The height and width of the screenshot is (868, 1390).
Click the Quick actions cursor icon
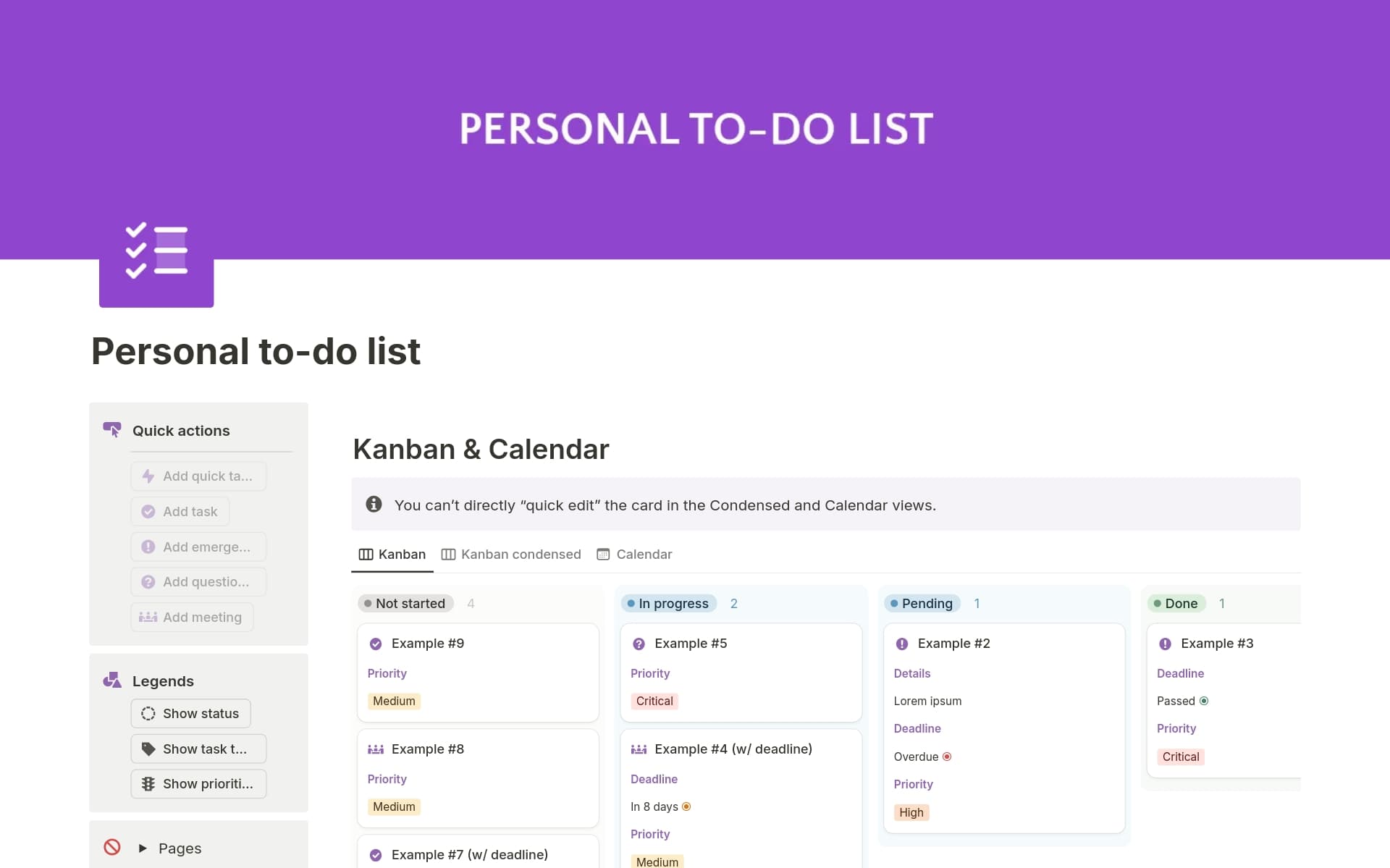[x=112, y=429]
